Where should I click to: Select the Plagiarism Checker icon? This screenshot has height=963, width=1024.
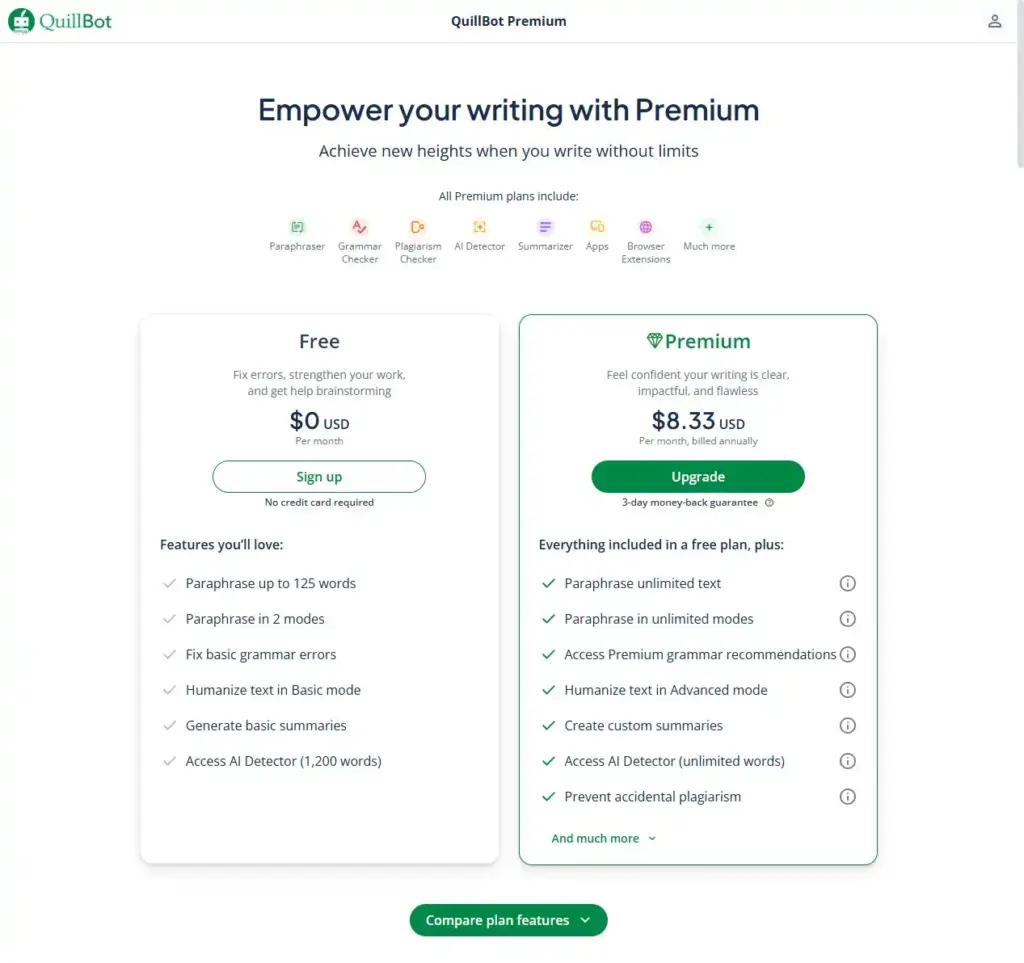(418, 227)
